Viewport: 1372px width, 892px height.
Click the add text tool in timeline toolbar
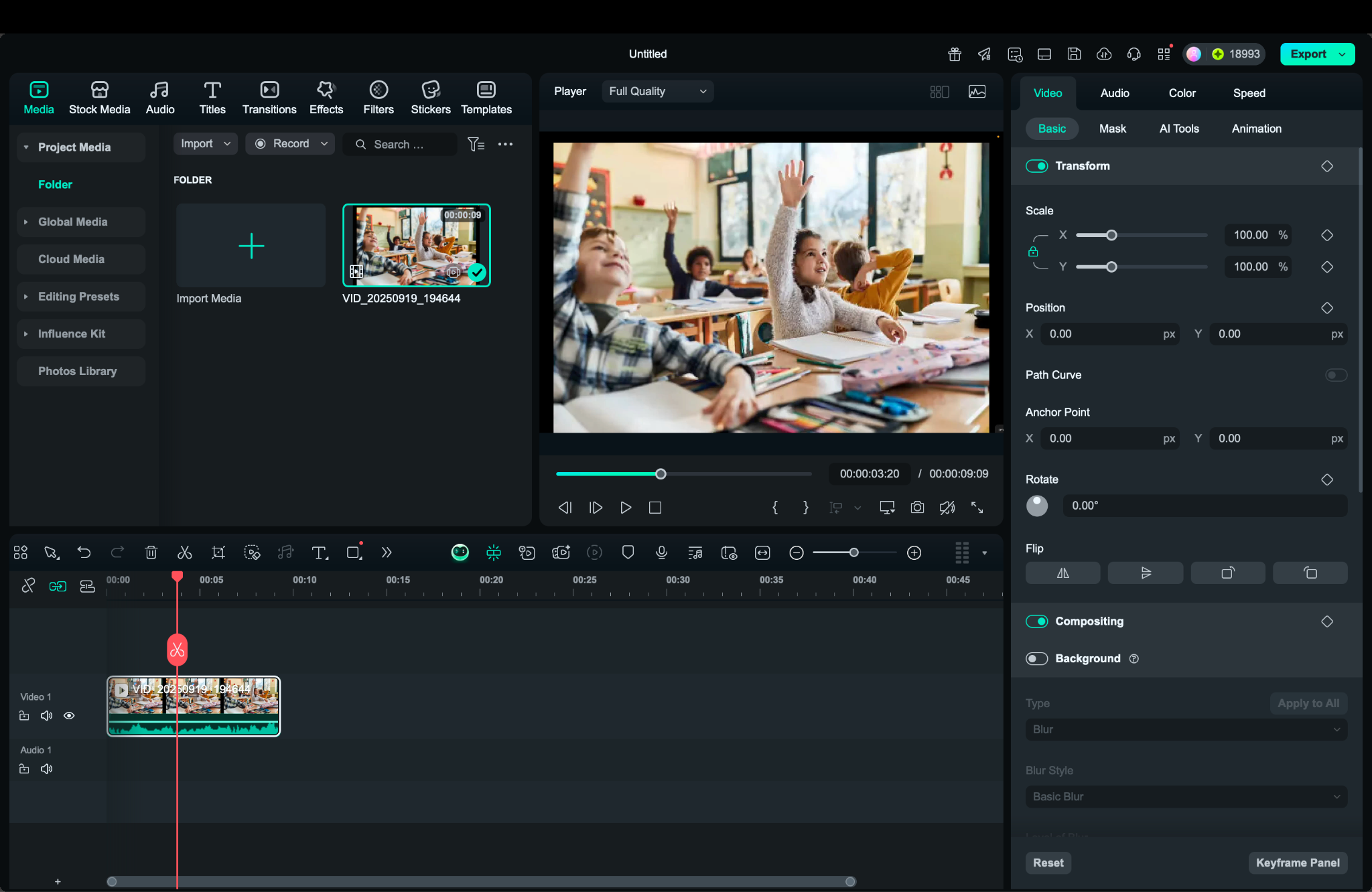320,552
